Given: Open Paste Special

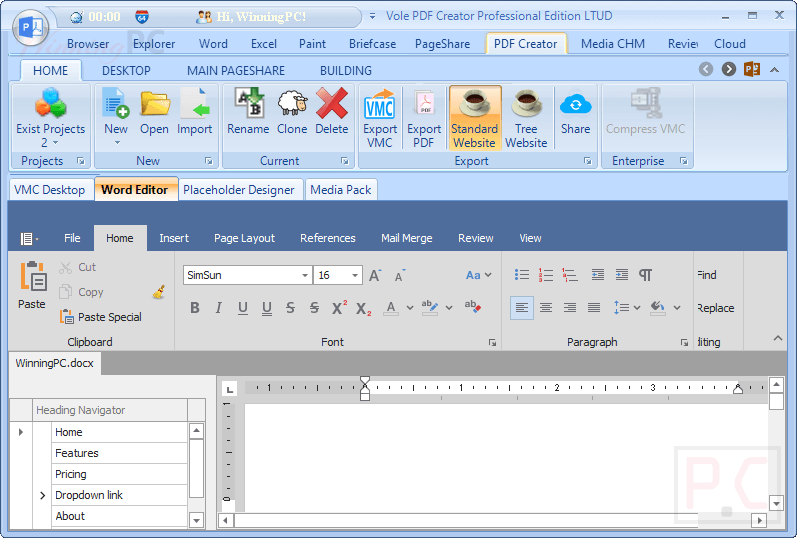Looking at the screenshot, I should coord(101,317).
